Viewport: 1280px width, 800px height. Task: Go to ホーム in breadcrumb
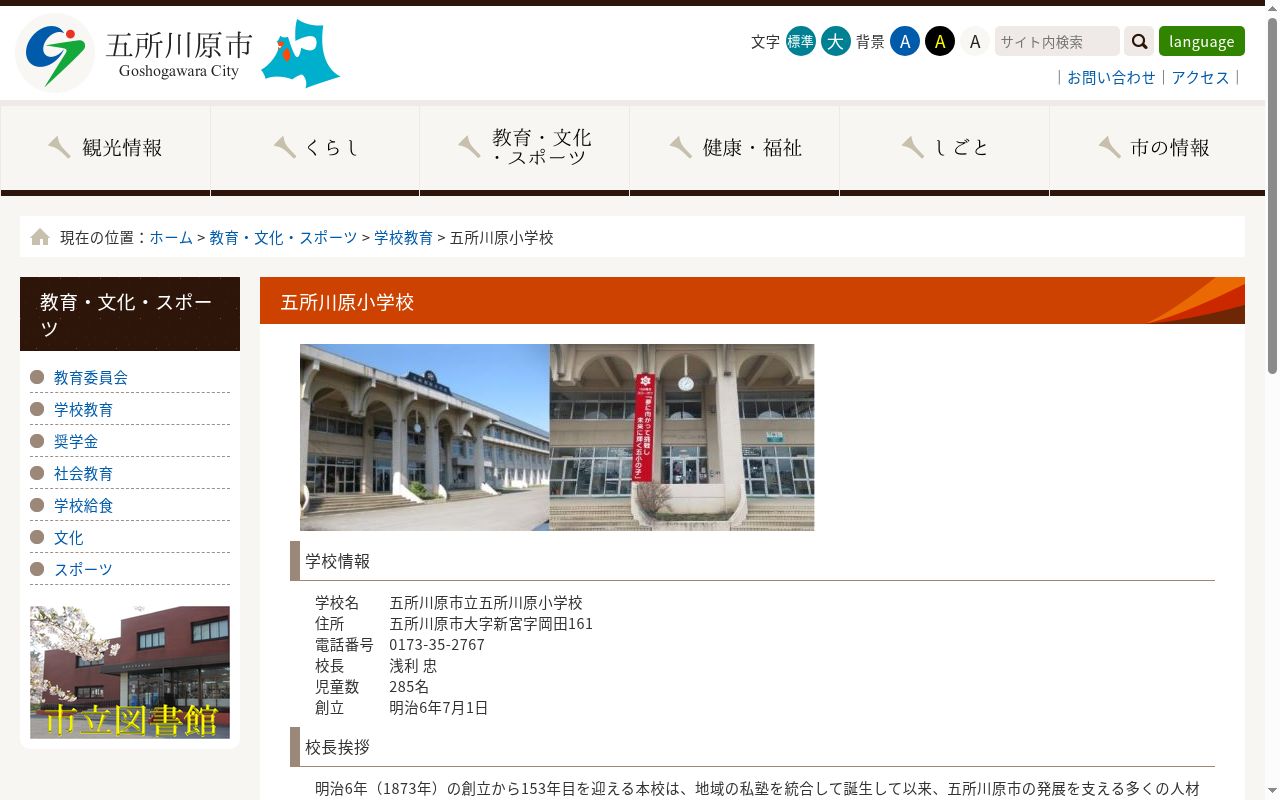pos(171,237)
